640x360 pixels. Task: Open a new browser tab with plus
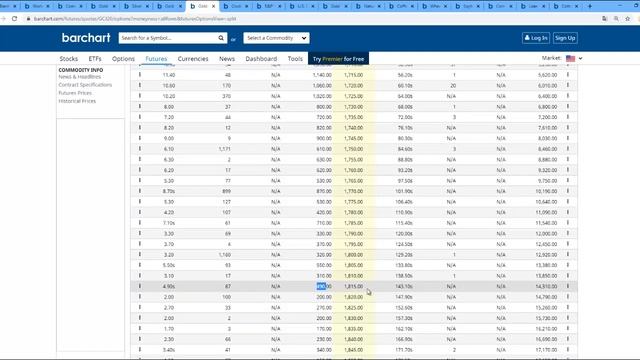coord(589,6)
